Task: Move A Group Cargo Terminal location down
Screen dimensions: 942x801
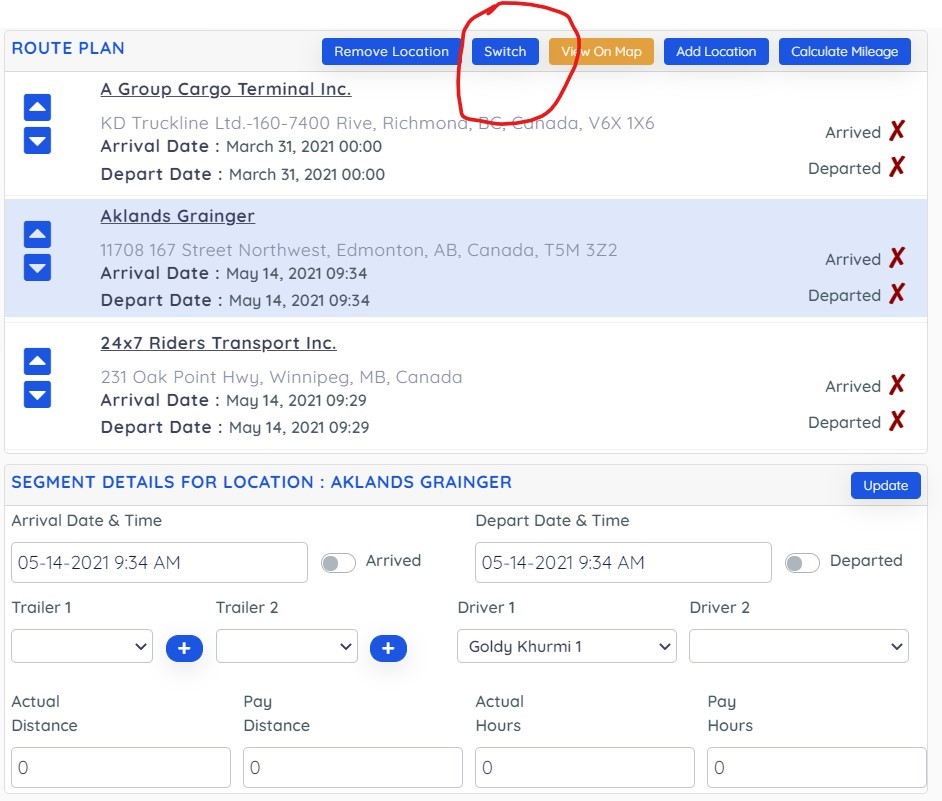Action: [x=37, y=141]
